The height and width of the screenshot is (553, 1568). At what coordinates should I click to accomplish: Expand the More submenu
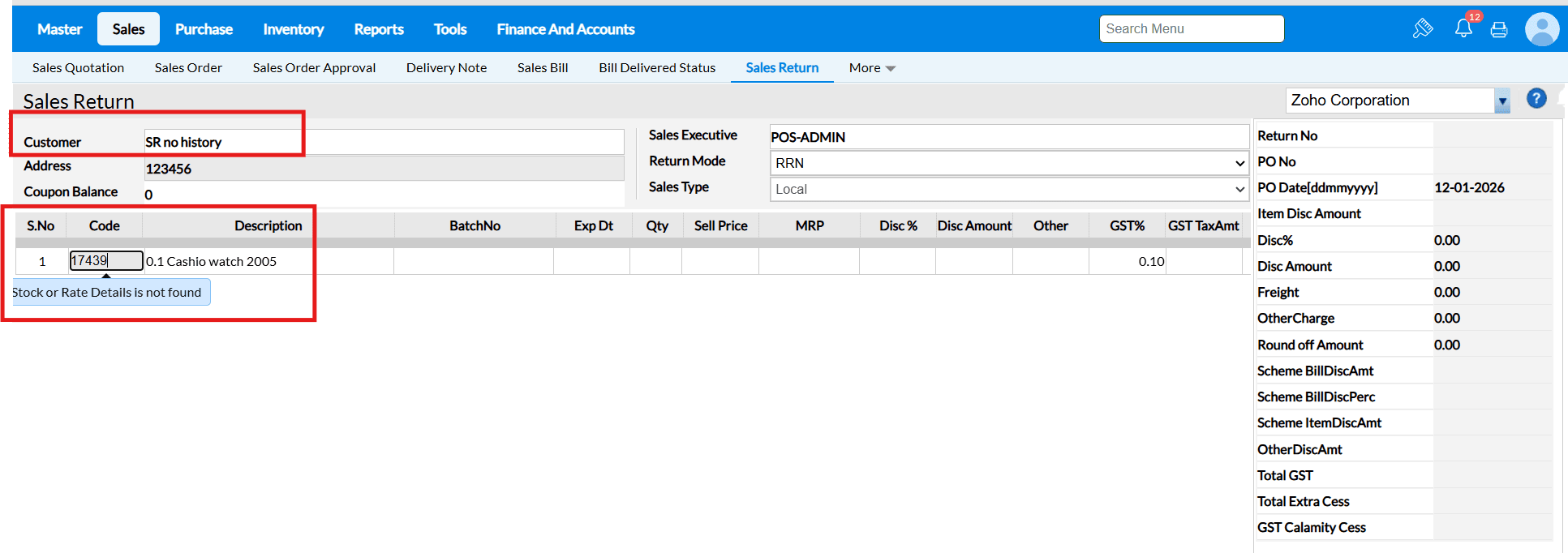tap(872, 68)
